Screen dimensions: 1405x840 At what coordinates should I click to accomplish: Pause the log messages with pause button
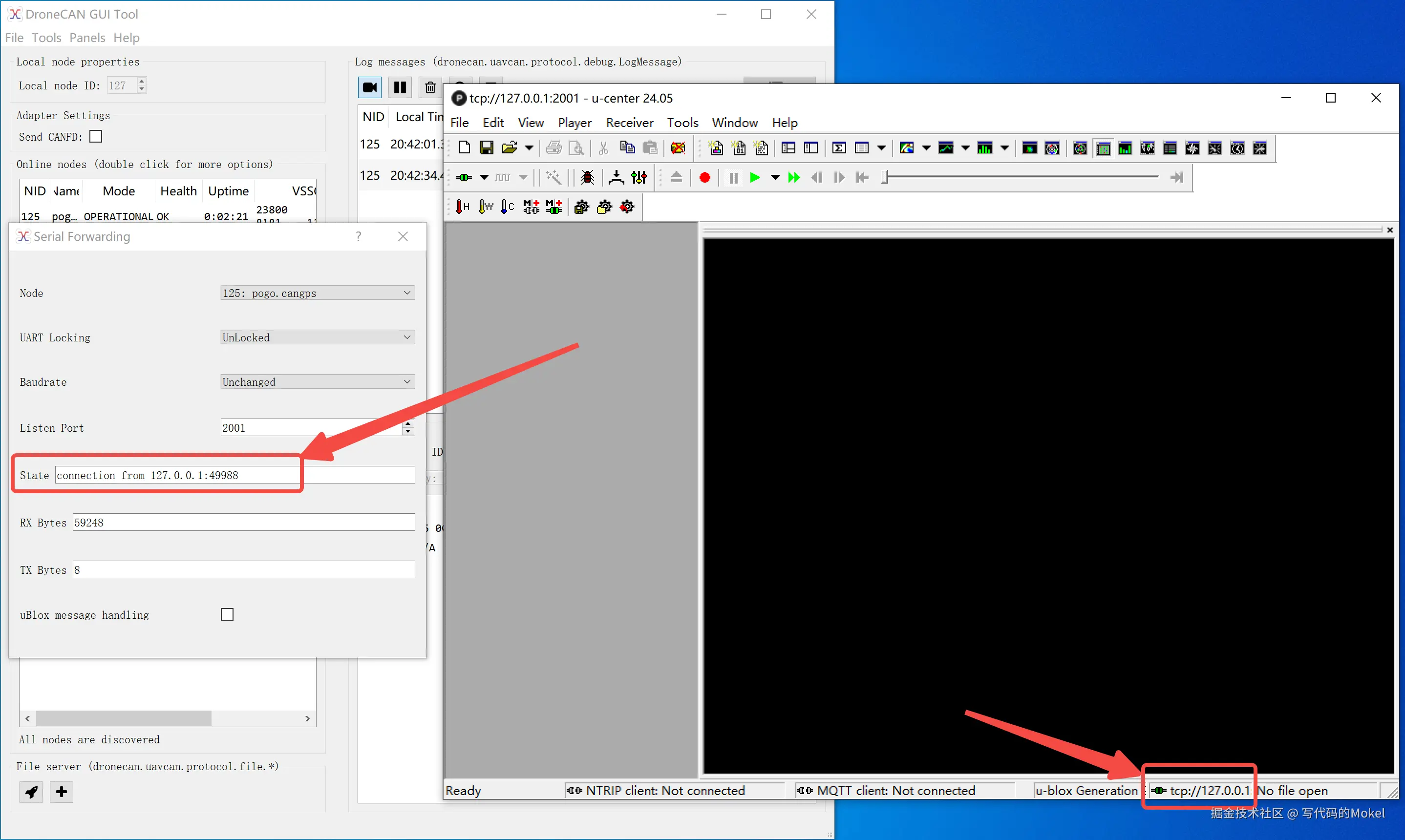pos(400,88)
